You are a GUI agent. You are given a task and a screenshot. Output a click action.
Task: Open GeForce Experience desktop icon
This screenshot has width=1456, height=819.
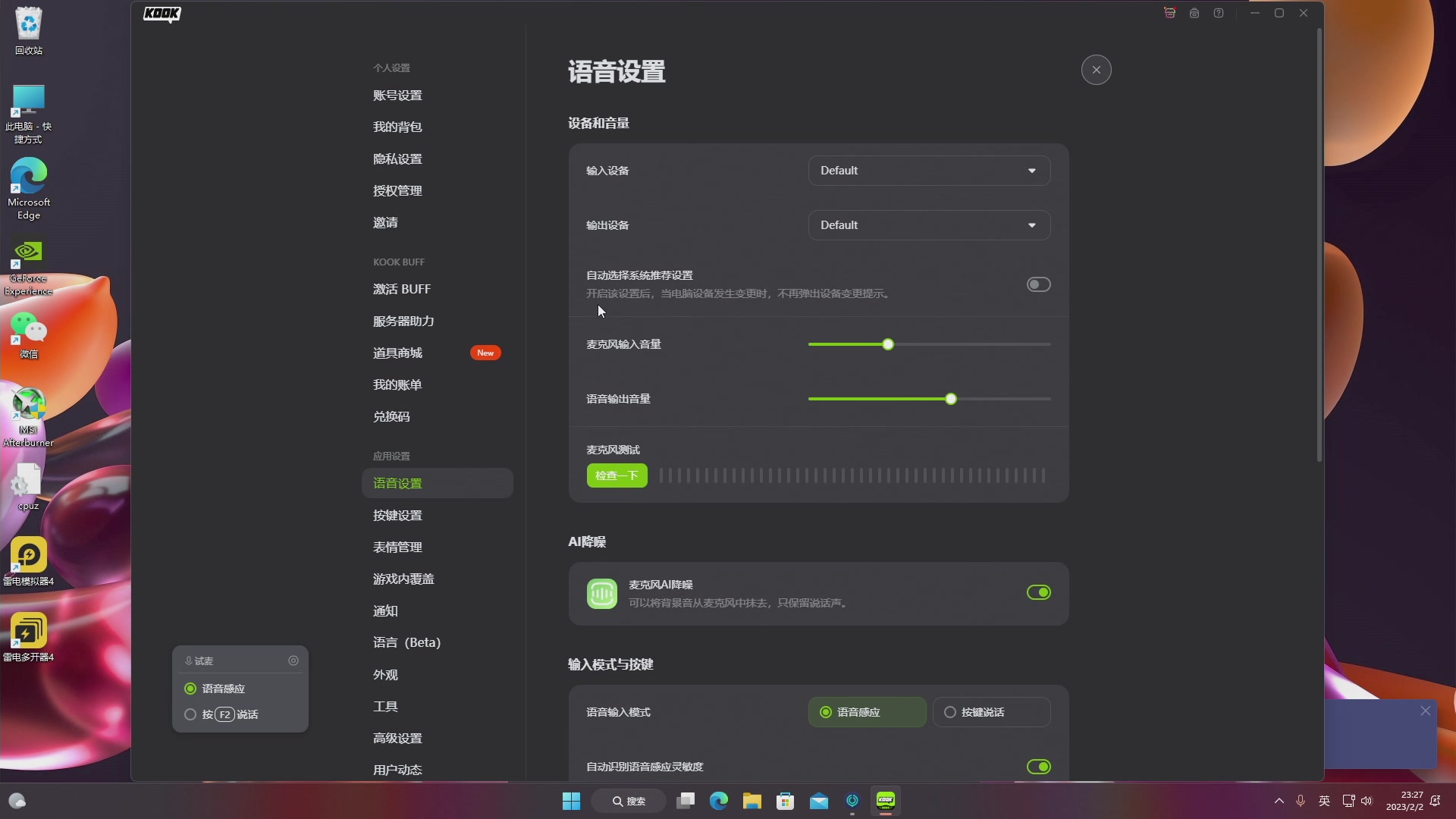pyautogui.click(x=29, y=268)
